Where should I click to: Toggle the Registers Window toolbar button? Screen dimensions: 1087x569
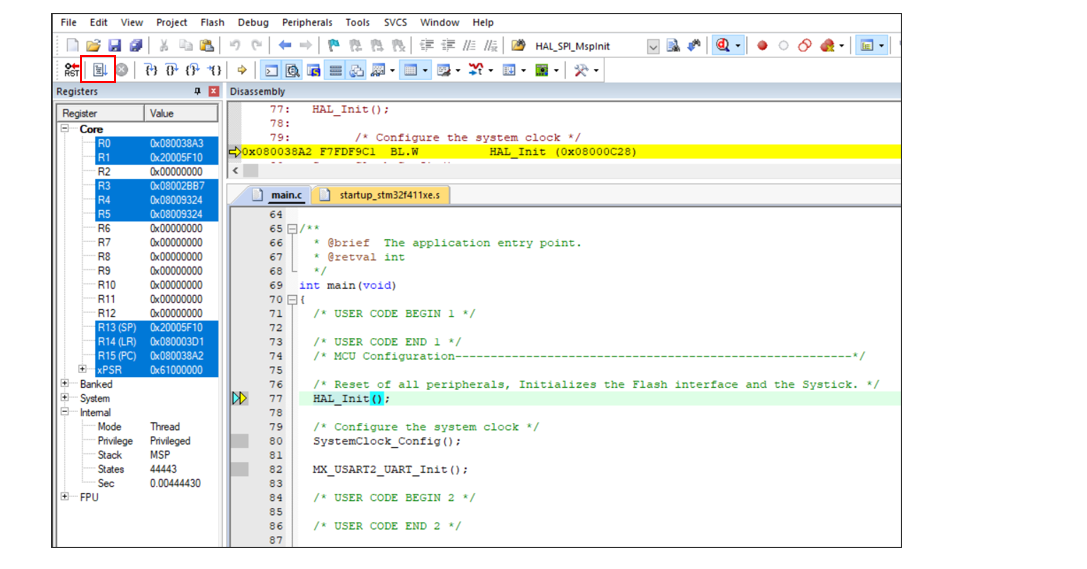pos(335,70)
